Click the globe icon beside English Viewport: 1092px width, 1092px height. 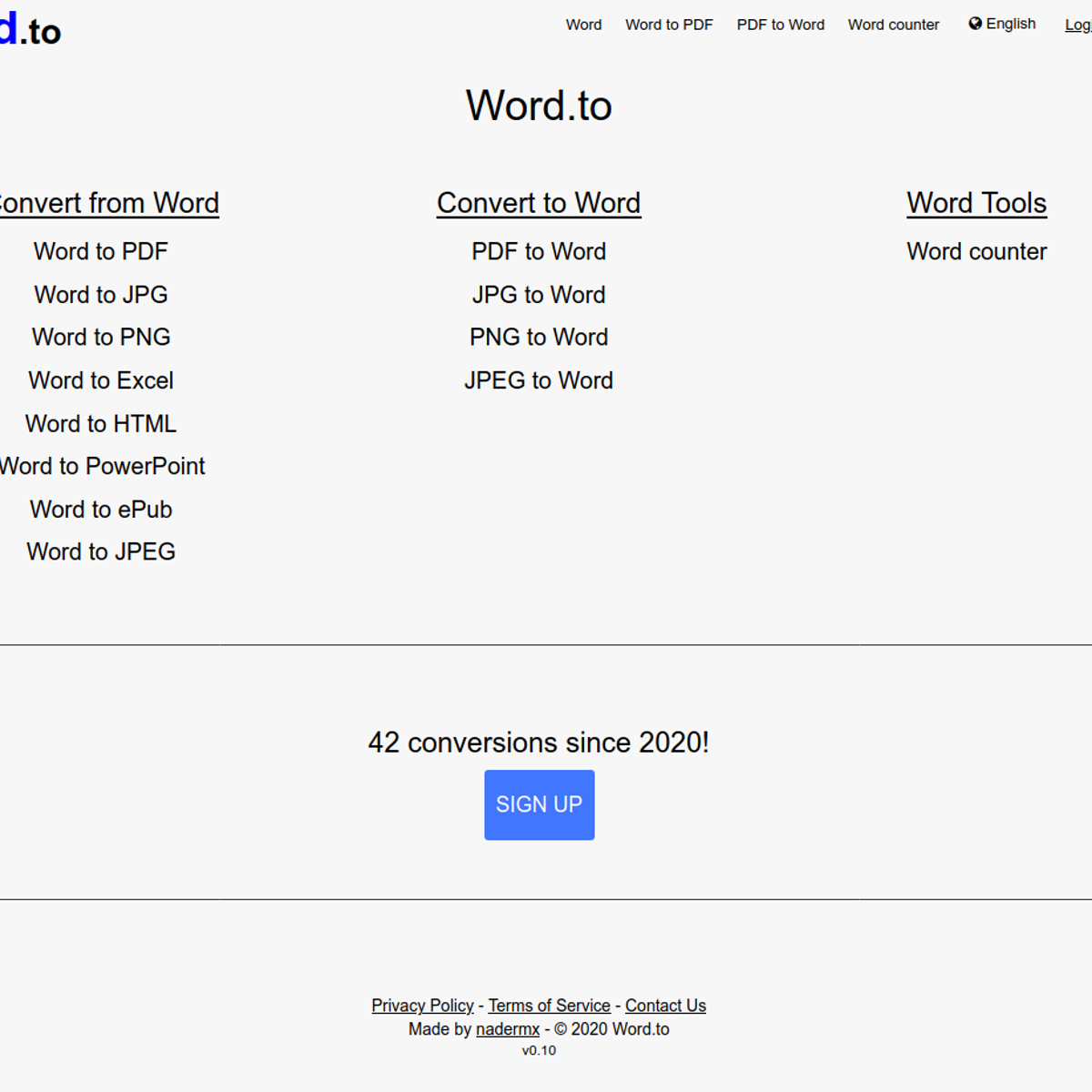(975, 24)
